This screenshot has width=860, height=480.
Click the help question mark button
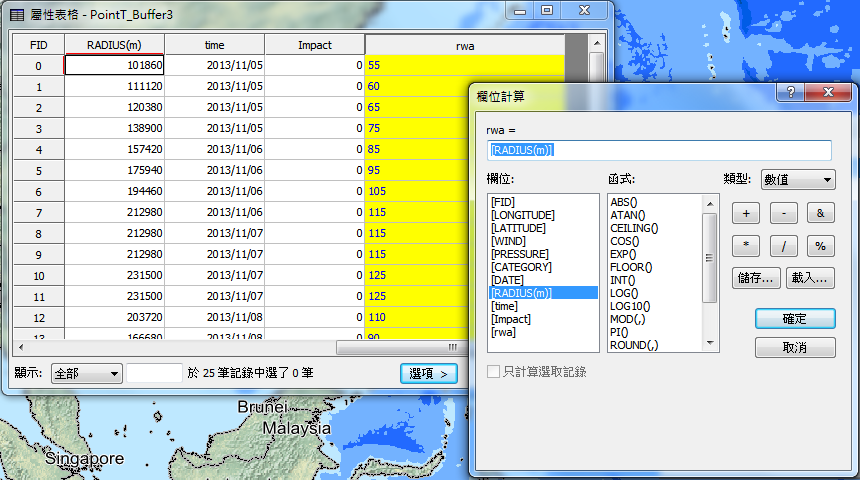[x=790, y=93]
